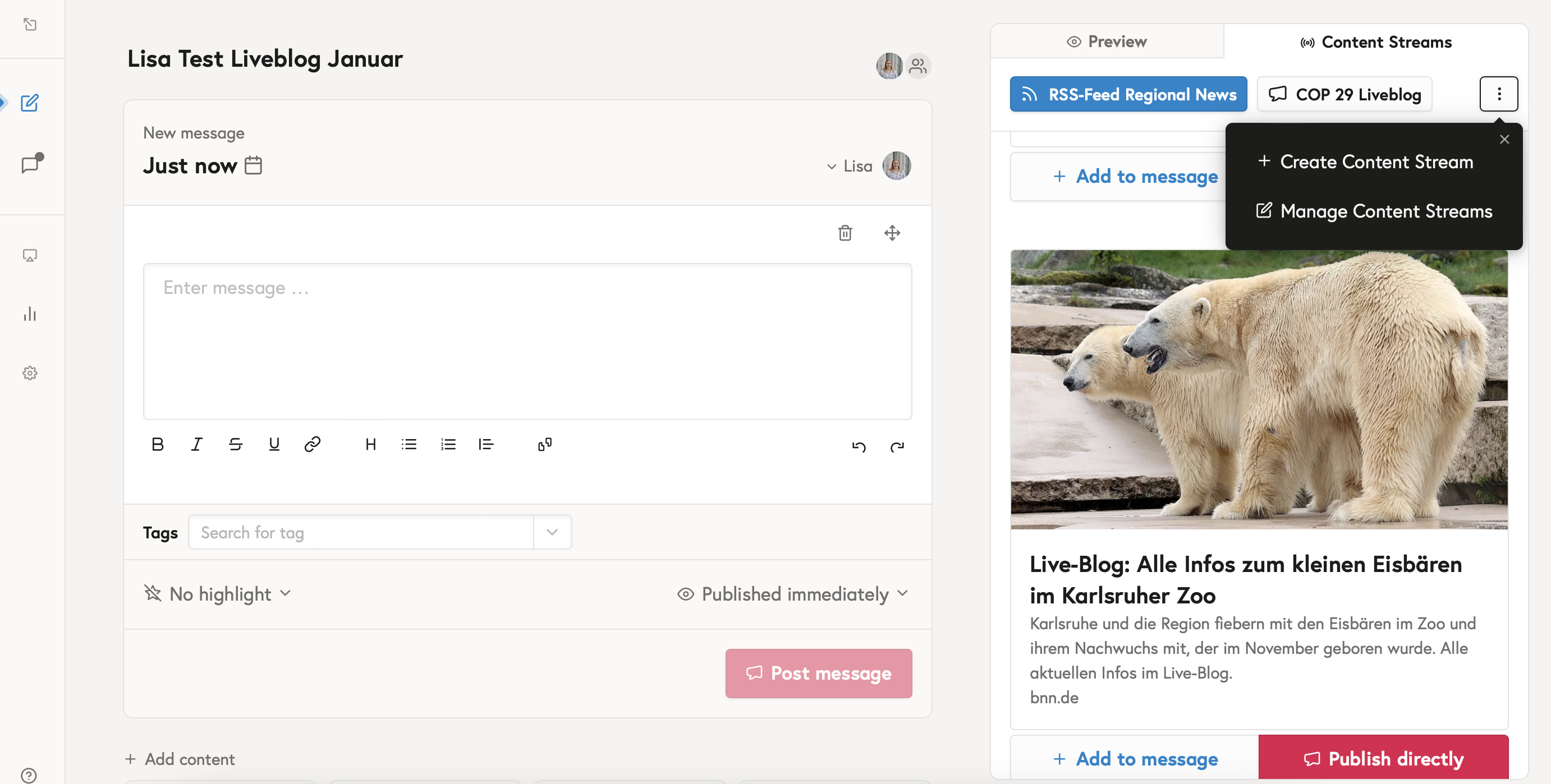Click the undo arrow in the editor

tap(859, 446)
